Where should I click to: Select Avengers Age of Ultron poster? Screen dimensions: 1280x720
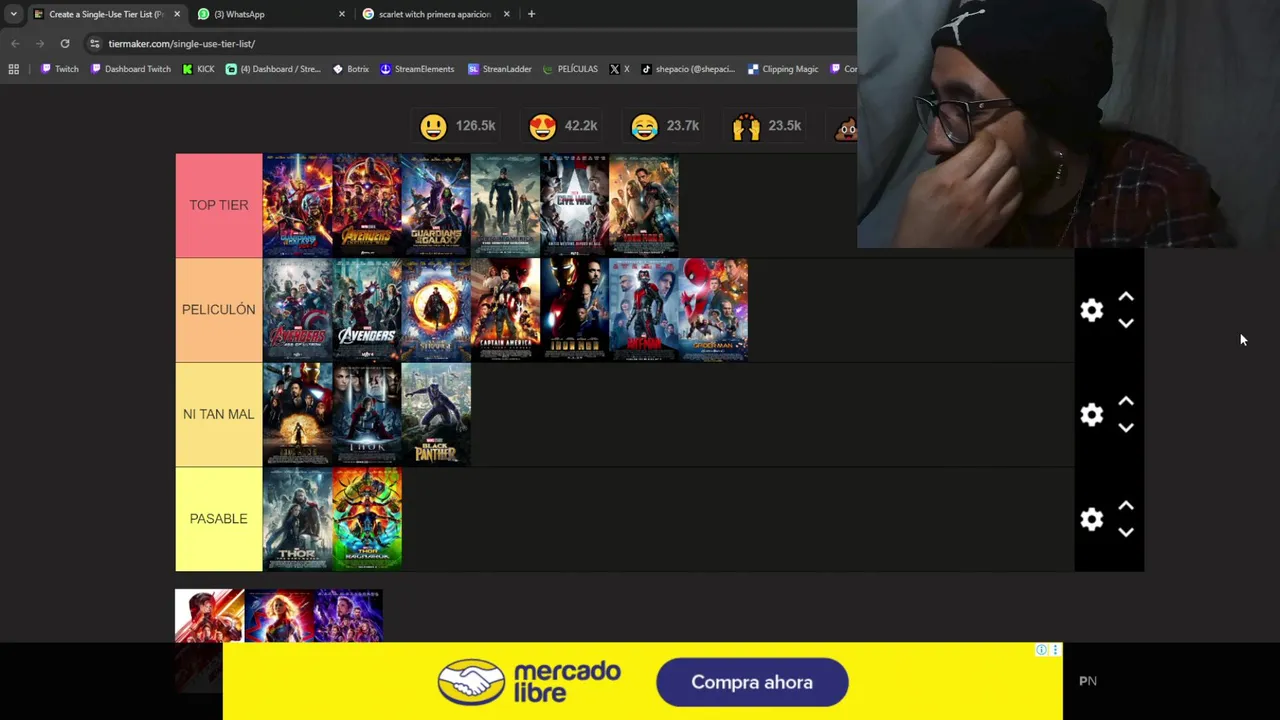point(297,310)
